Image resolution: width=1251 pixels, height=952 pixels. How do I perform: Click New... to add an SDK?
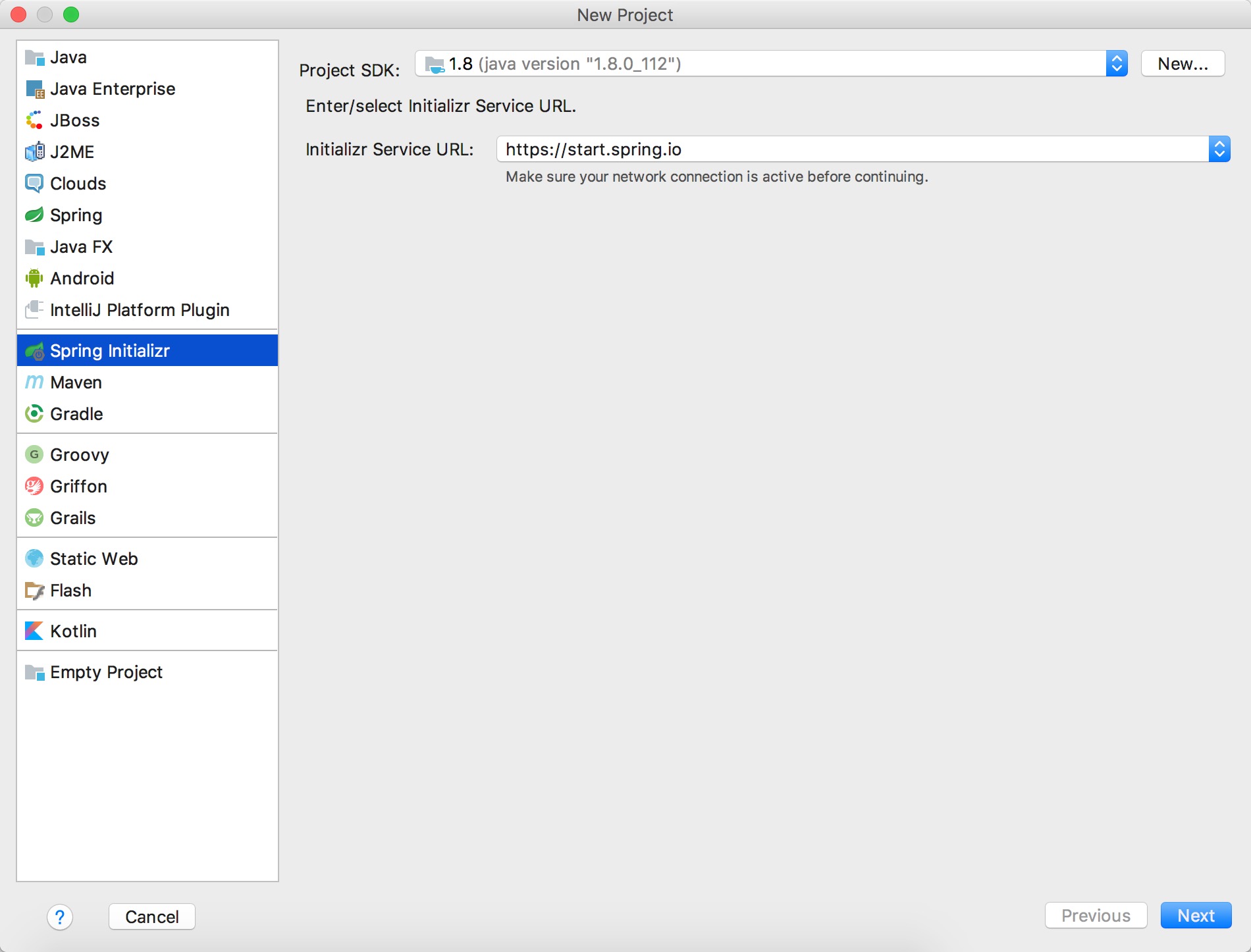pos(1183,64)
